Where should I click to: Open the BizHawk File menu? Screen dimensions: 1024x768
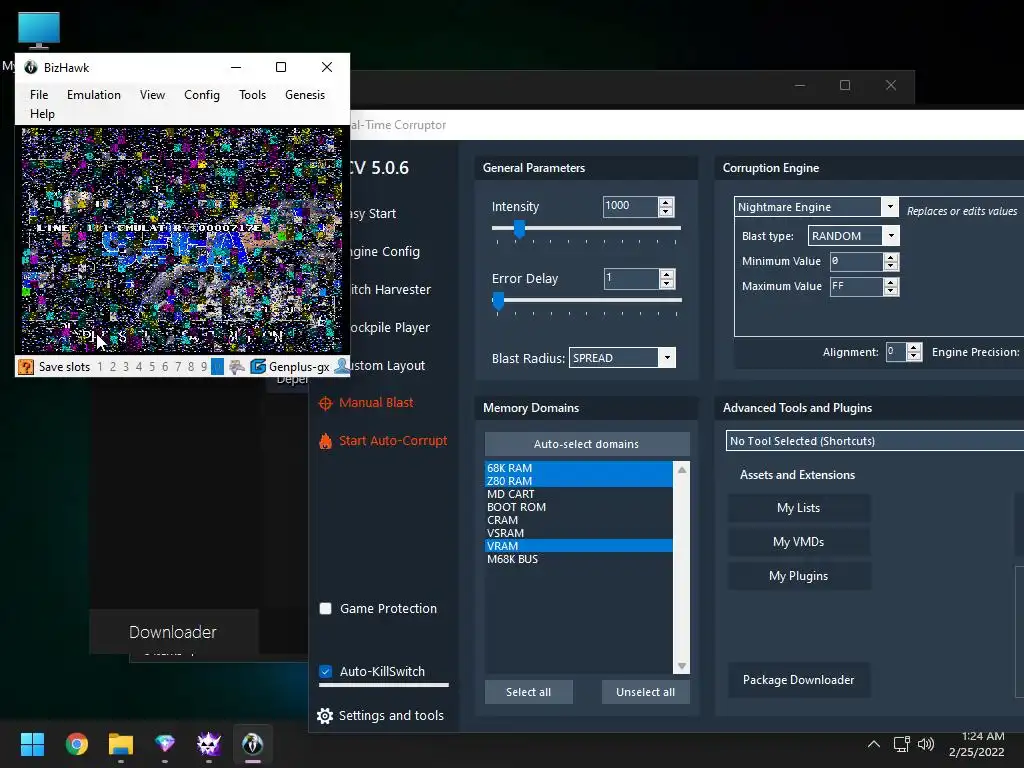(39, 95)
